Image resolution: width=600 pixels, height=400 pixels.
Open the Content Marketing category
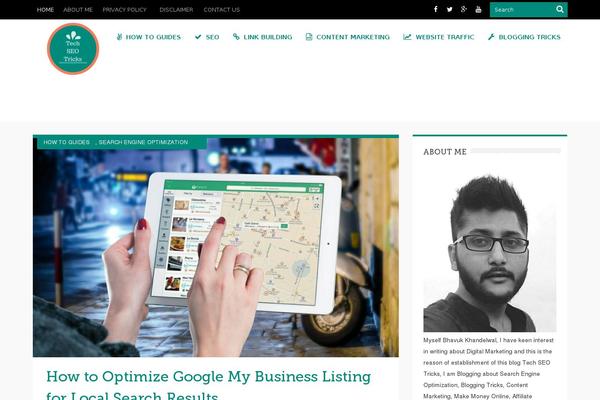[353, 37]
